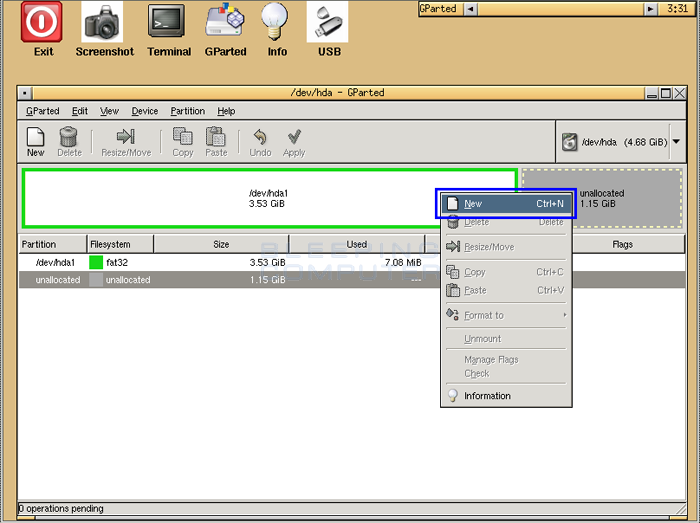Open the Device menu
Viewport: 700px width, 523px height.
(145, 111)
